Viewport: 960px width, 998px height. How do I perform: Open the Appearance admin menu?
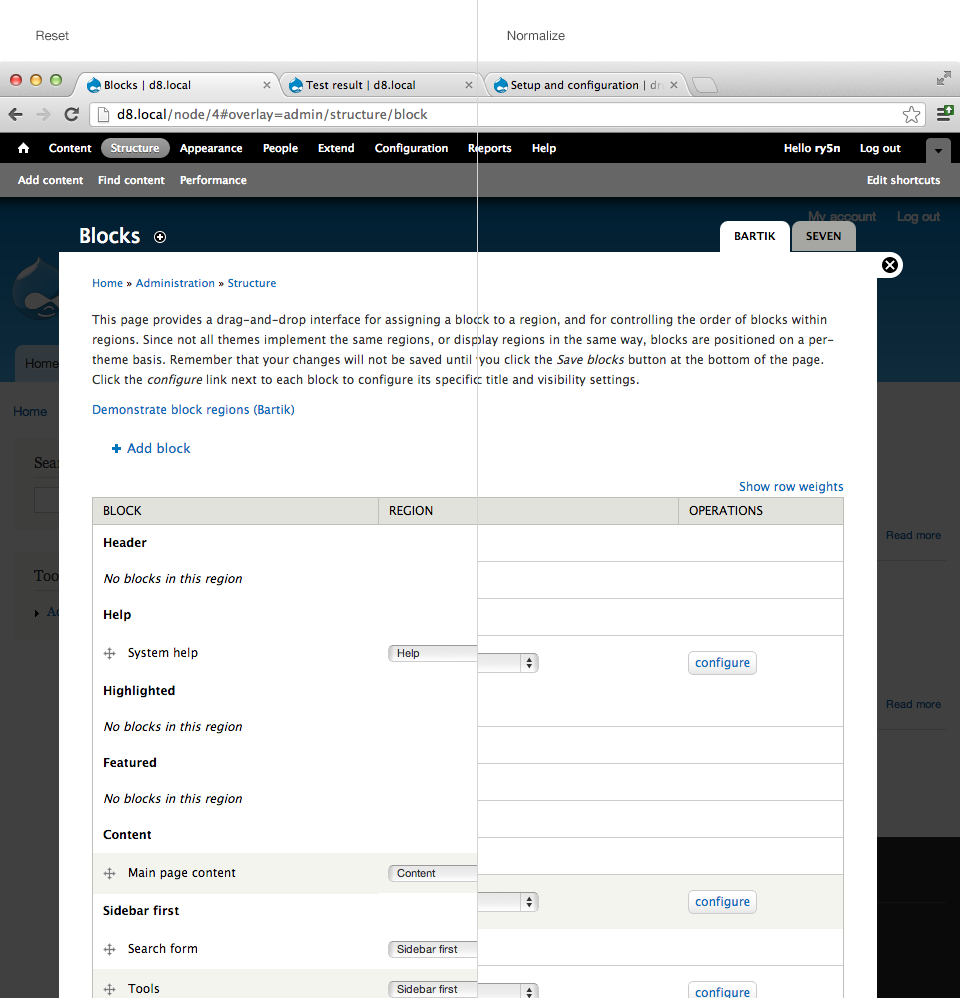tap(211, 148)
